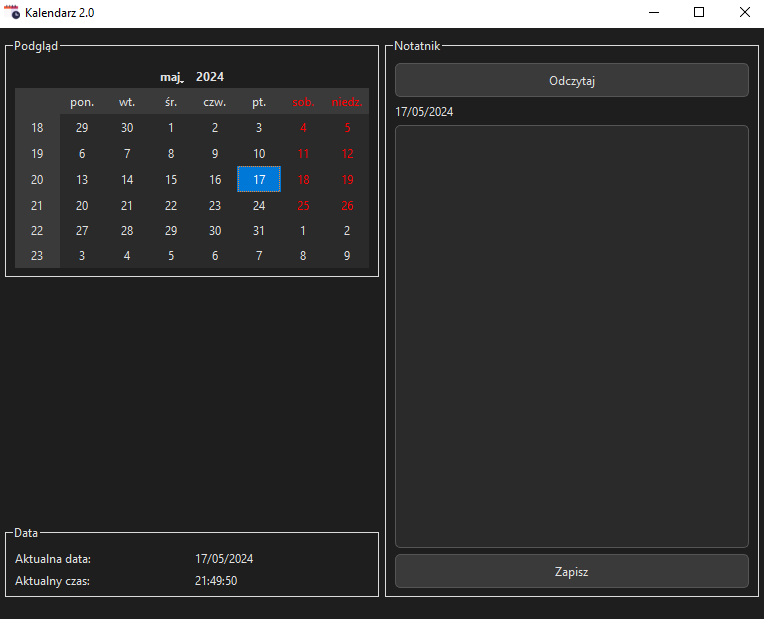The image size is (764, 619).
Task: Open the month selector labeled maj
Action: (x=172, y=77)
